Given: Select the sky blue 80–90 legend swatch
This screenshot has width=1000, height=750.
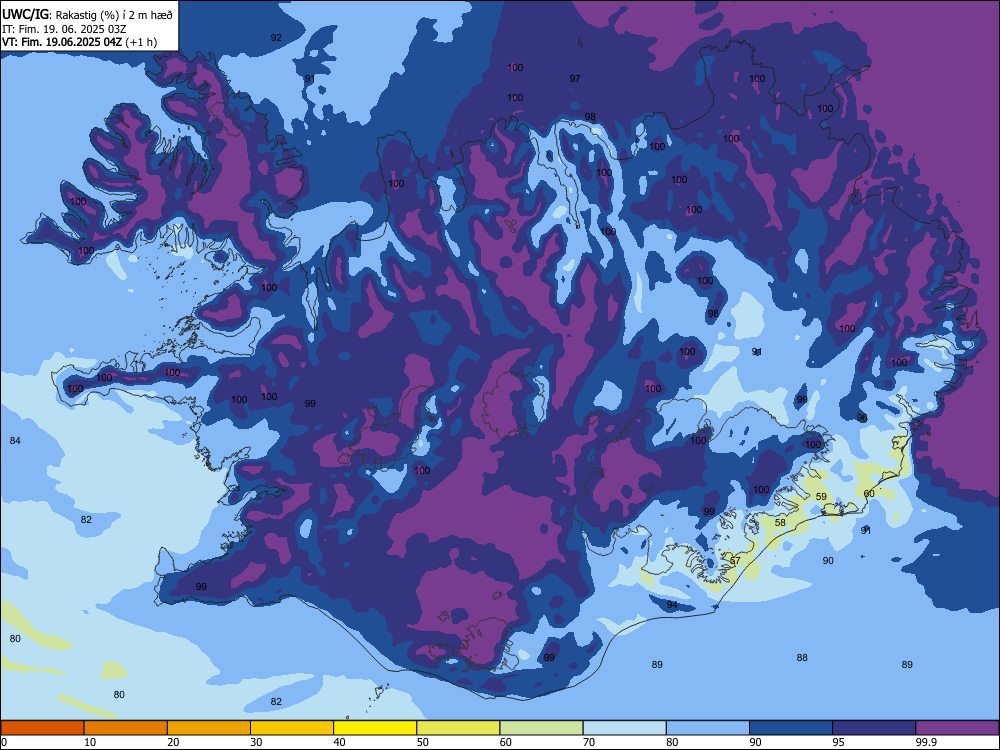Looking at the screenshot, I should pyautogui.click(x=708, y=728).
